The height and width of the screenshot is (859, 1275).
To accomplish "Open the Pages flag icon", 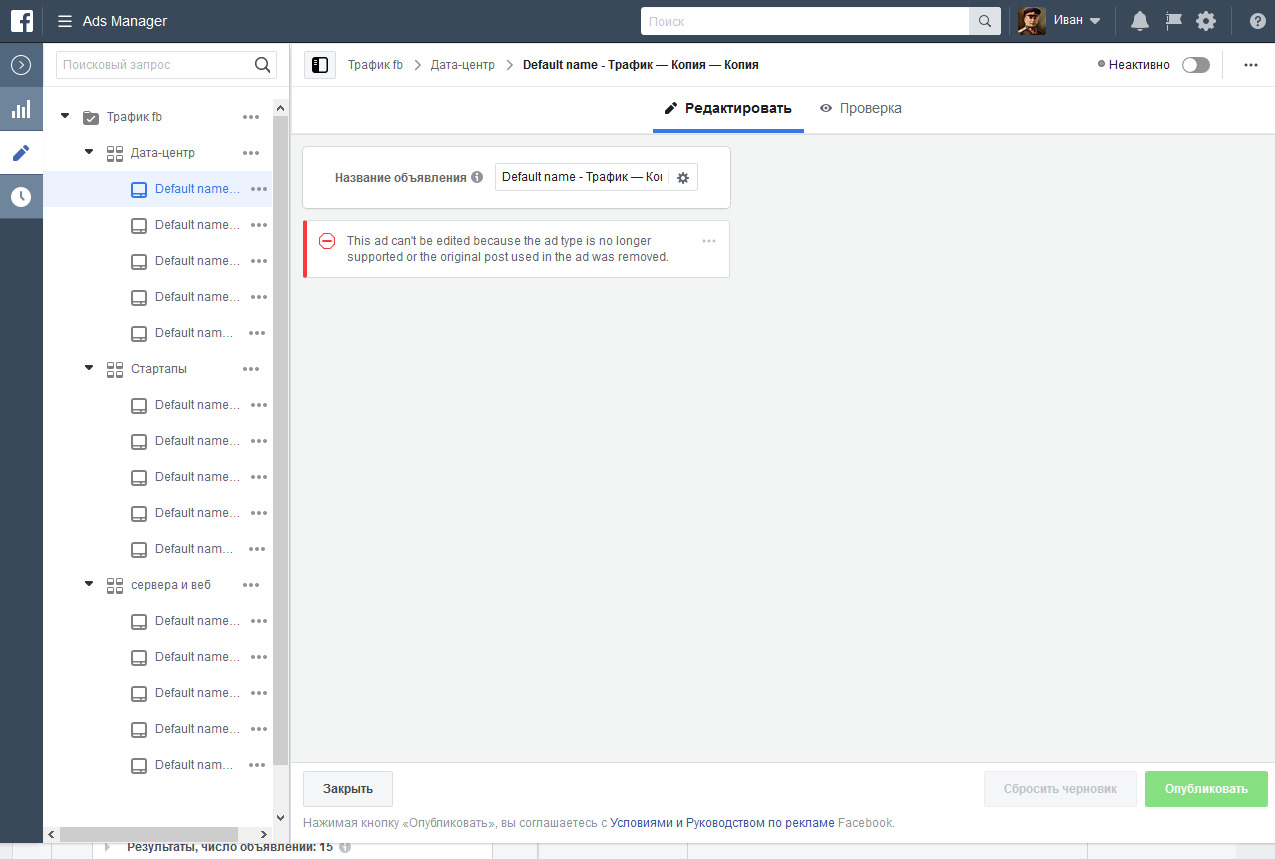I will pyautogui.click(x=1173, y=21).
